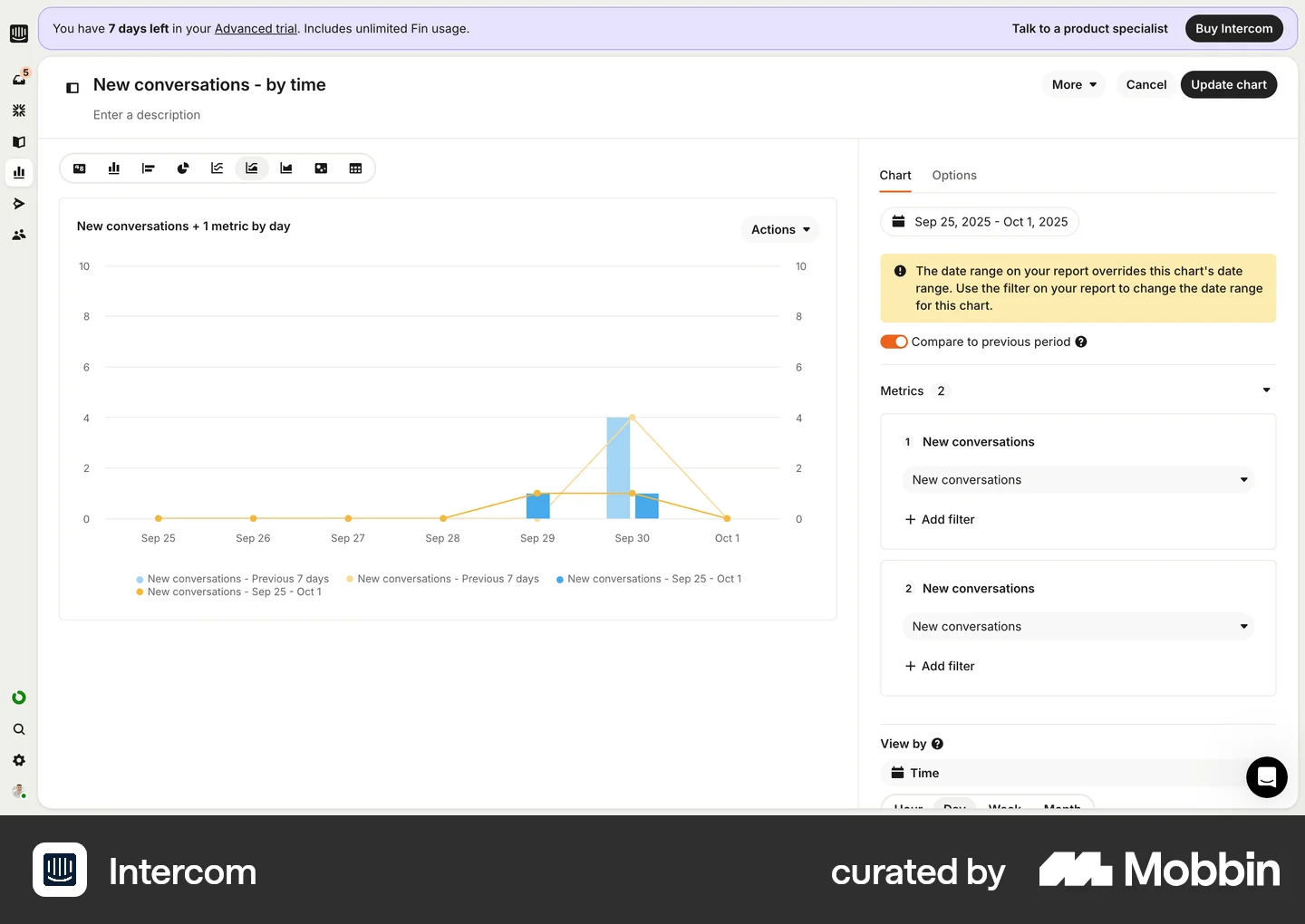Click the help icon beside View by
This screenshot has width=1305, height=924.
tap(937, 744)
